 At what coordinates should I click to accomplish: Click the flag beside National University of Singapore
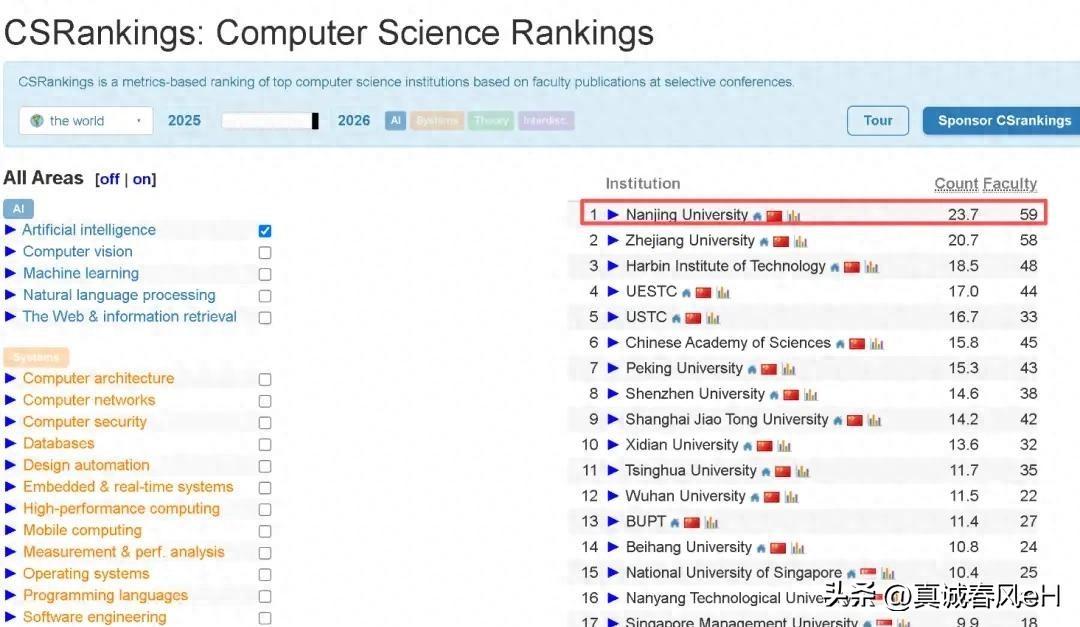click(868, 572)
